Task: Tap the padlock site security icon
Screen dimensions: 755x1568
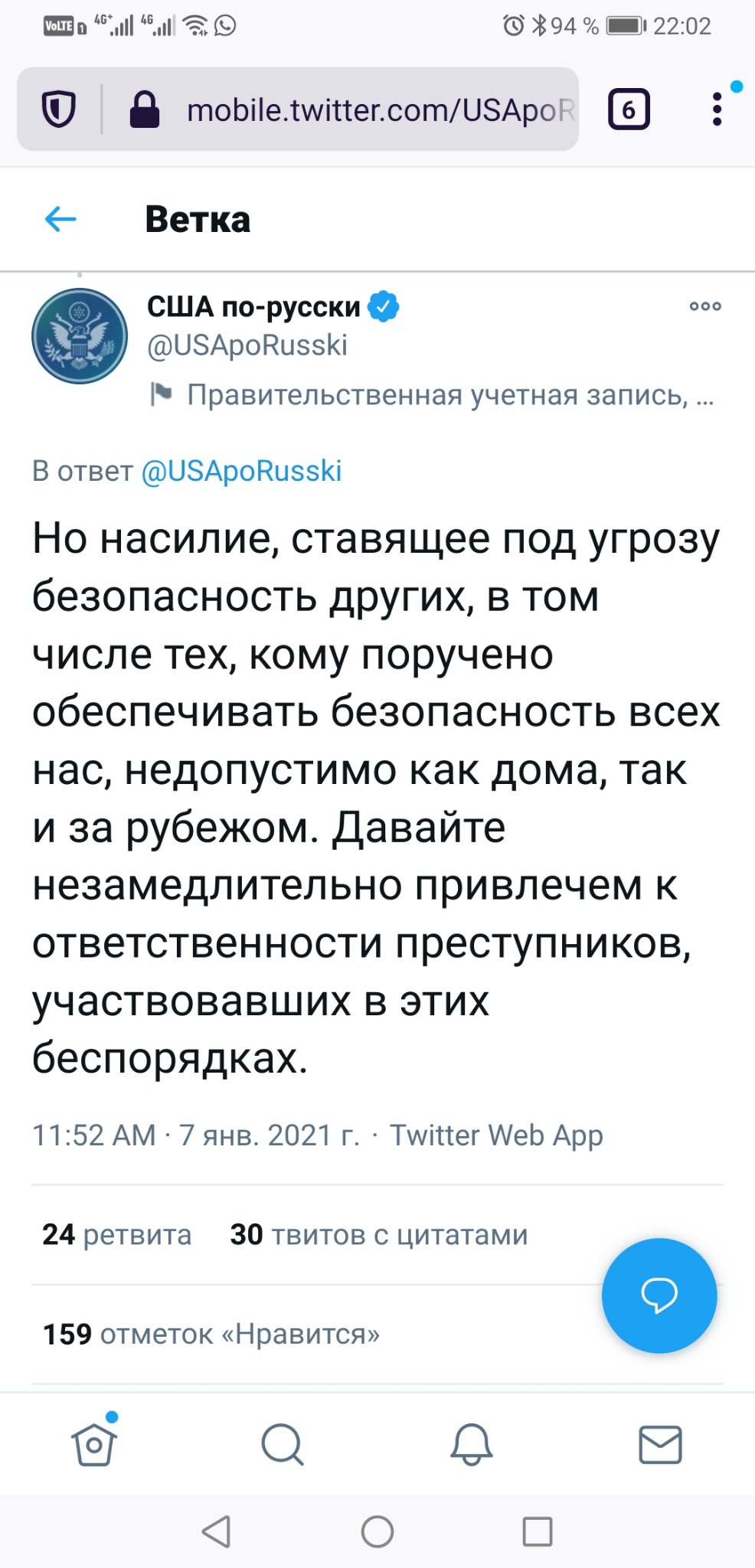Action: coord(144,109)
